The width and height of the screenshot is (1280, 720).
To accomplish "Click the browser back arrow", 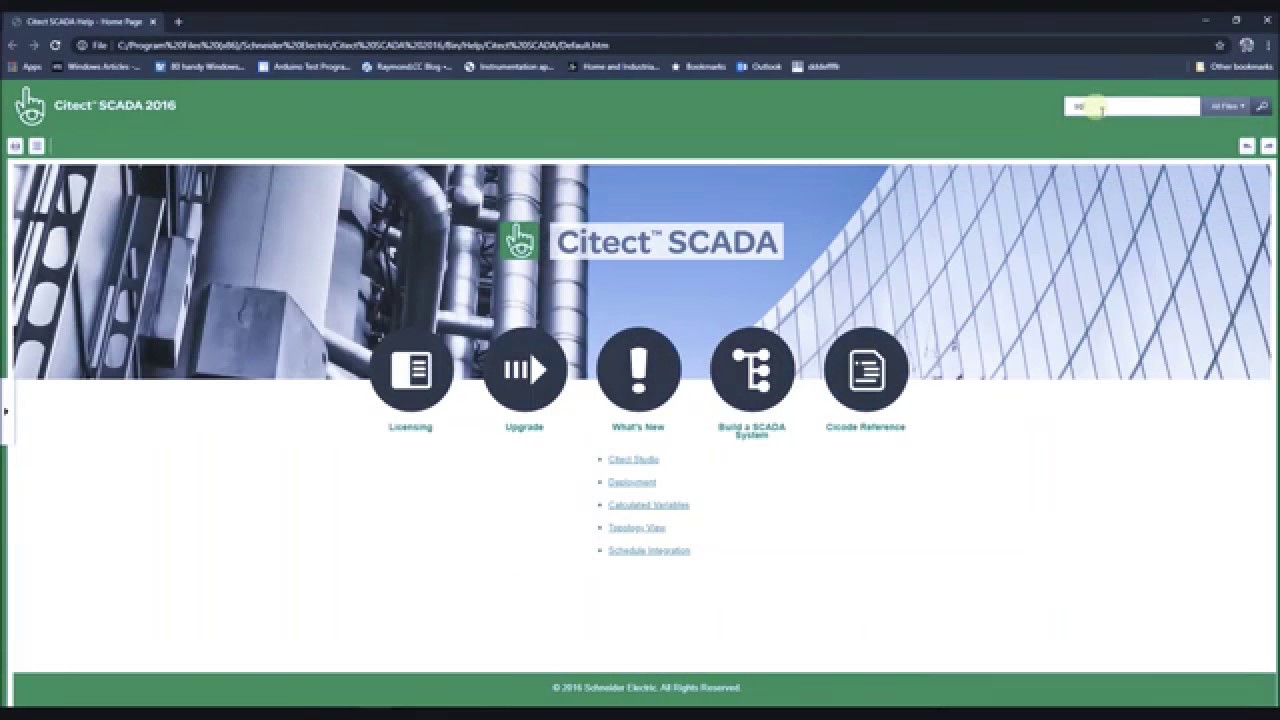I will pos(12,45).
